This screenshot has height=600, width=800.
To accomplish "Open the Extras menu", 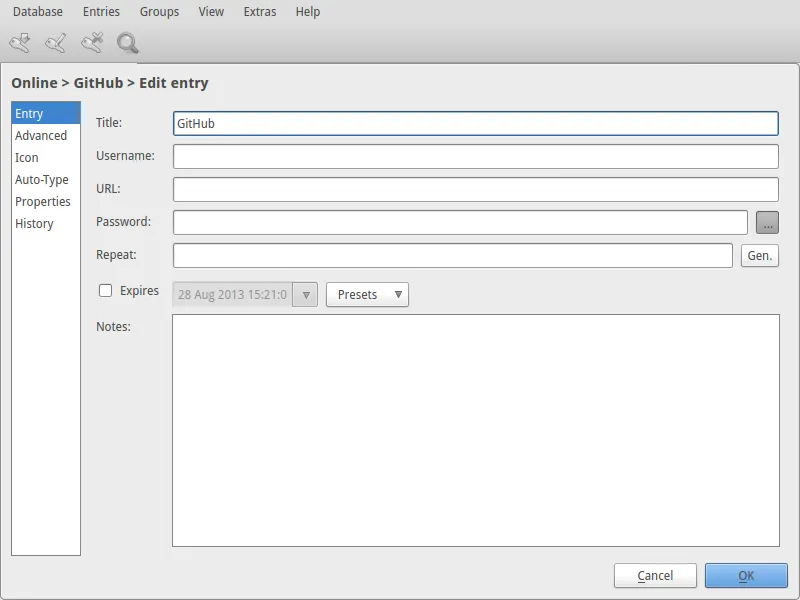I will pos(260,12).
